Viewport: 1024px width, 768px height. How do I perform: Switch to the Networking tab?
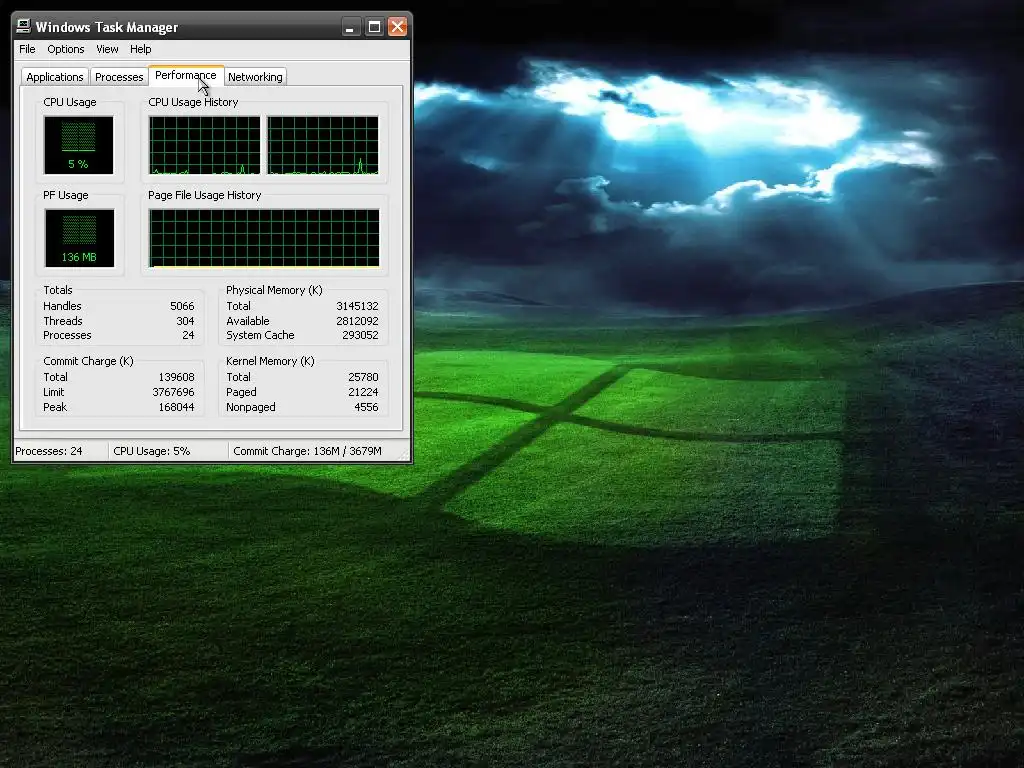click(x=255, y=77)
